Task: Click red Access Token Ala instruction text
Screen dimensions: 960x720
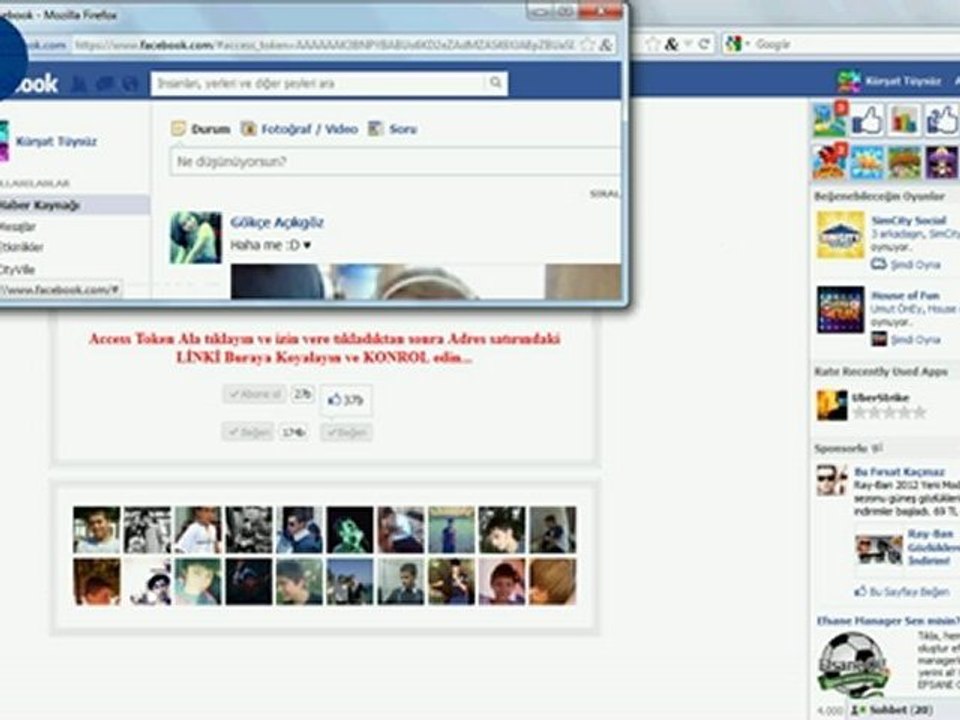Action: [324, 348]
